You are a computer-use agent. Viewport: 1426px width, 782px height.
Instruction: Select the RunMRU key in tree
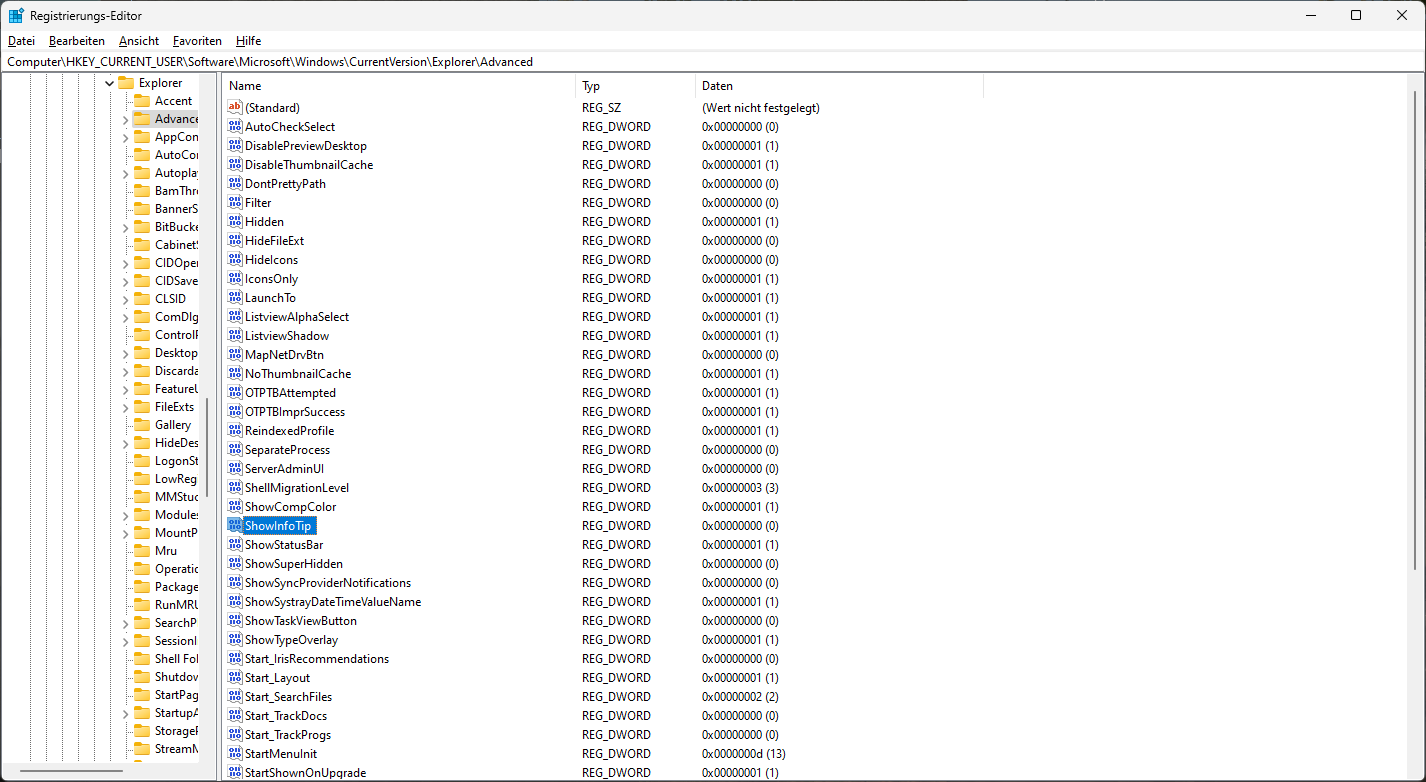[x=176, y=605]
